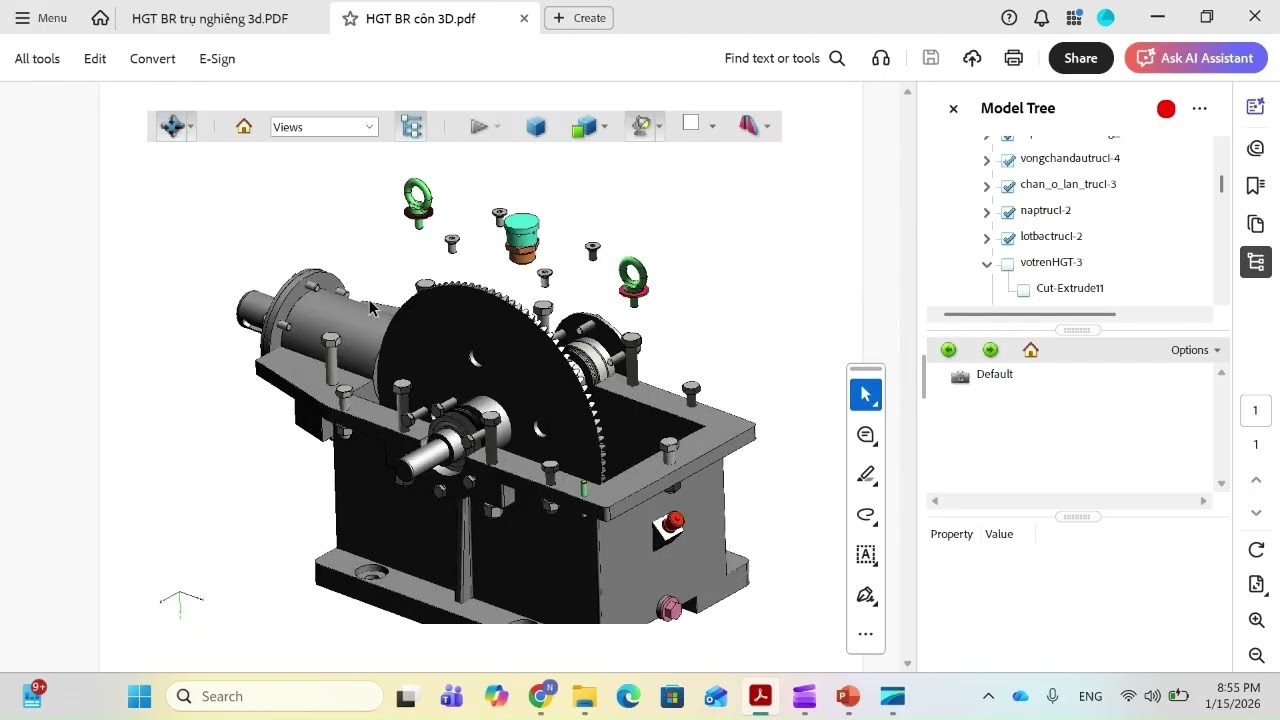1280x720 pixels.
Task: Click the Extra Lighting lamp icon
Action: [x=641, y=126]
